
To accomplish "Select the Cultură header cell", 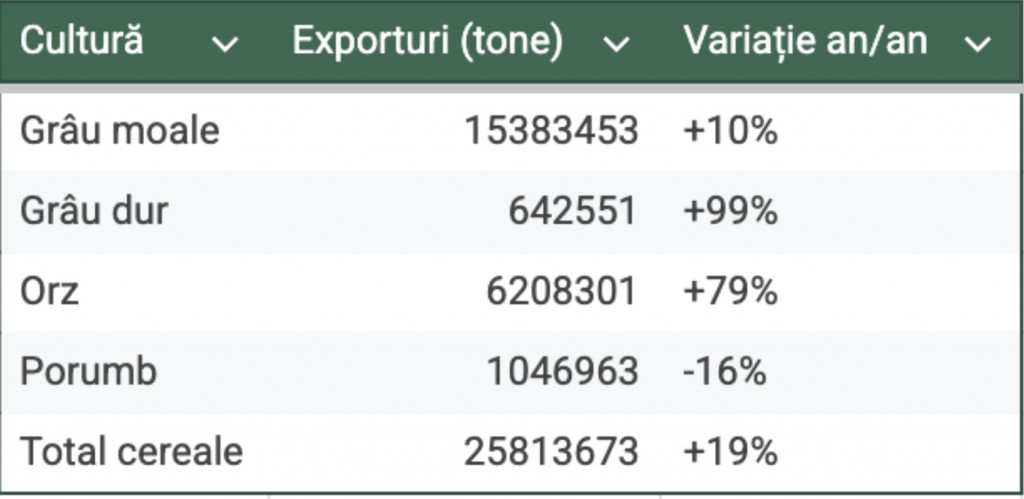I will [82, 42].
